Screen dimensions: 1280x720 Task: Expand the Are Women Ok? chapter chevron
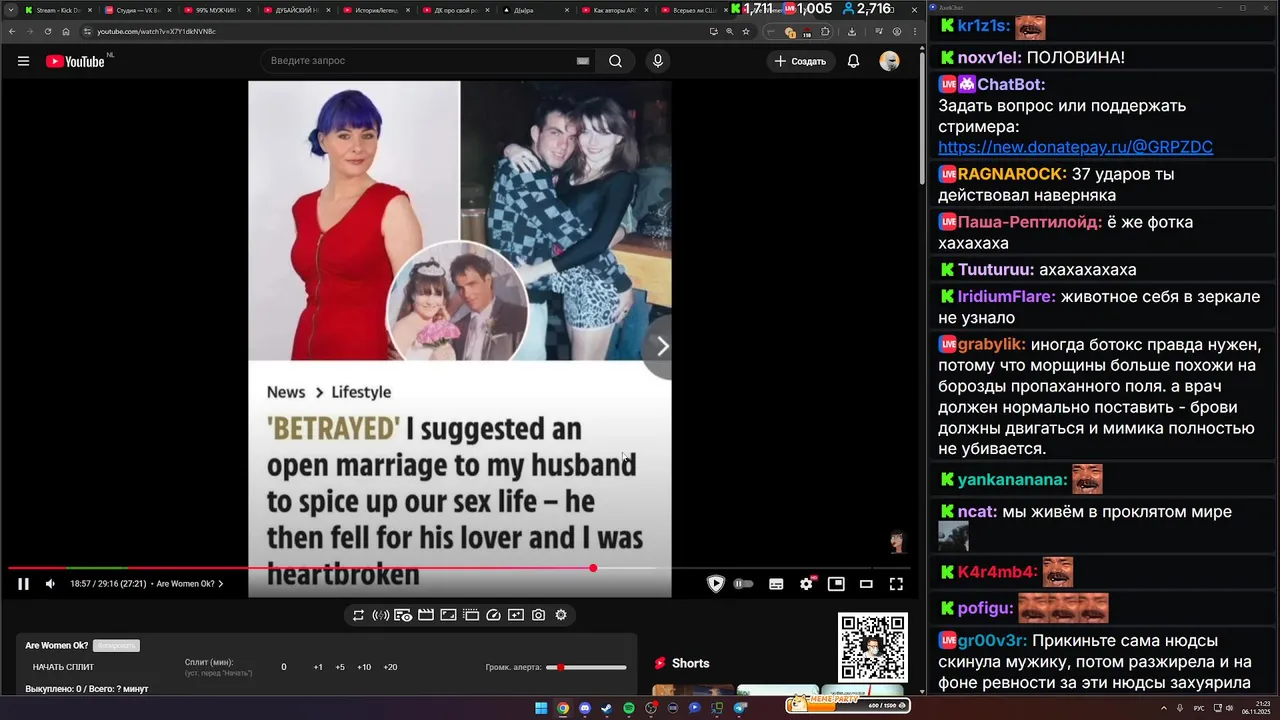click(x=221, y=584)
